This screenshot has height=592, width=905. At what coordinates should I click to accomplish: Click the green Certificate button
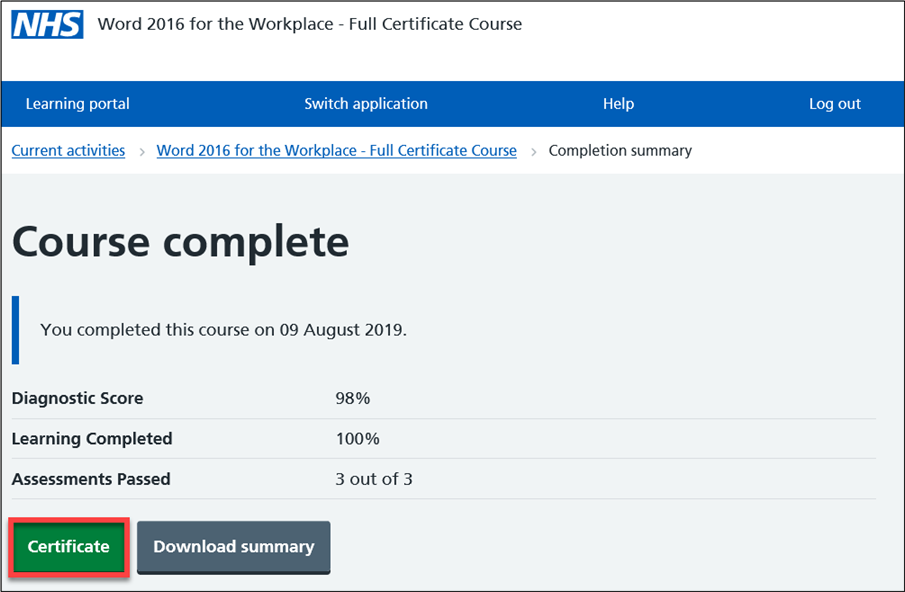pos(69,546)
